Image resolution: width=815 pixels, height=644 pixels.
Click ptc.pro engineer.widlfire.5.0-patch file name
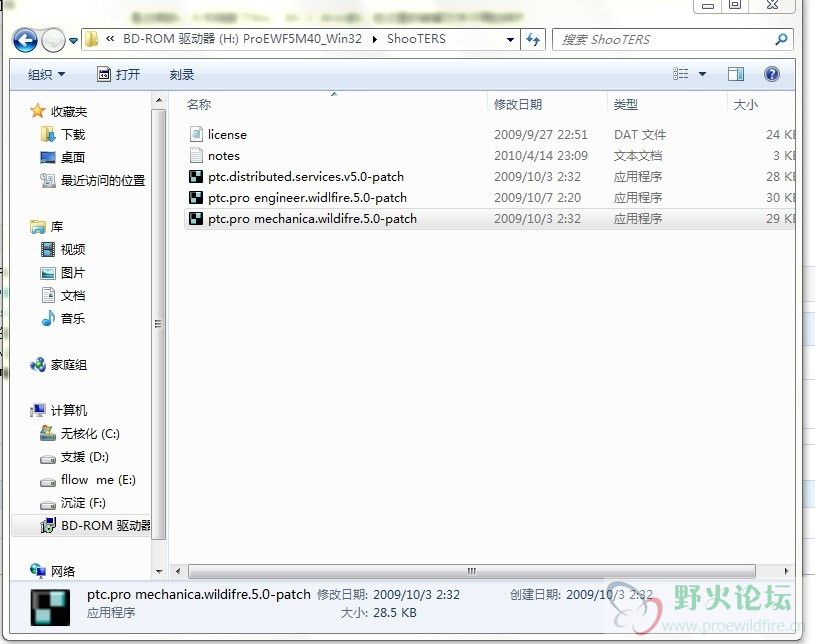pos(307,198)
